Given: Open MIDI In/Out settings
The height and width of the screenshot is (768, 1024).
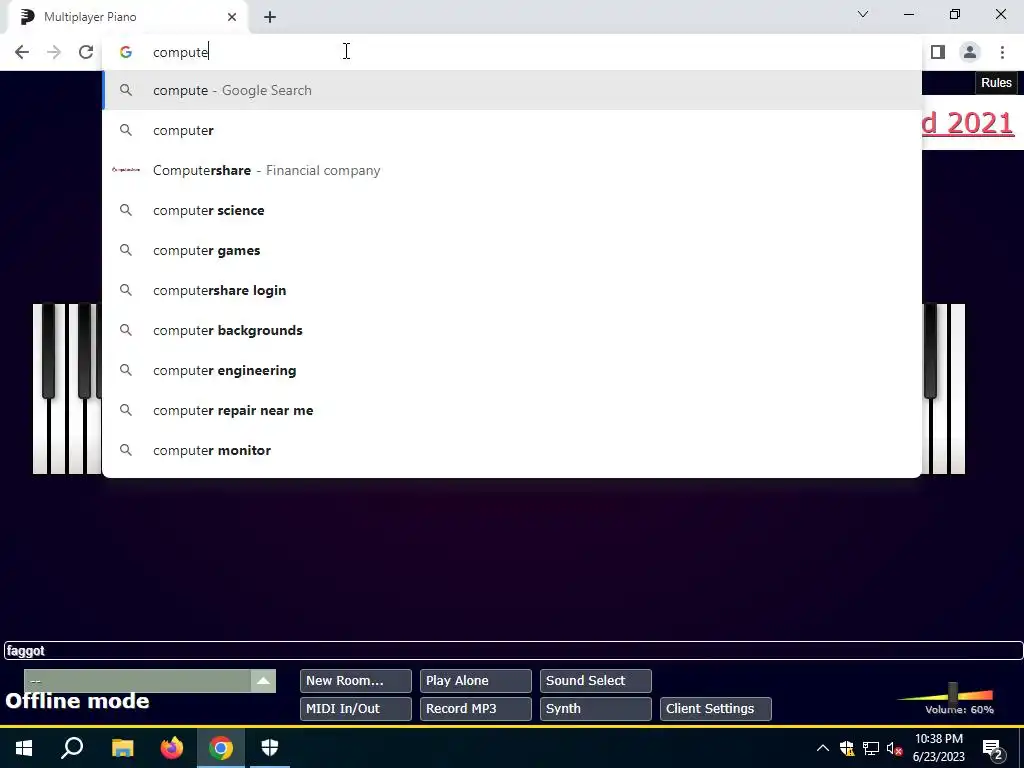Looking at the screenshot, I should coord(355,709).
